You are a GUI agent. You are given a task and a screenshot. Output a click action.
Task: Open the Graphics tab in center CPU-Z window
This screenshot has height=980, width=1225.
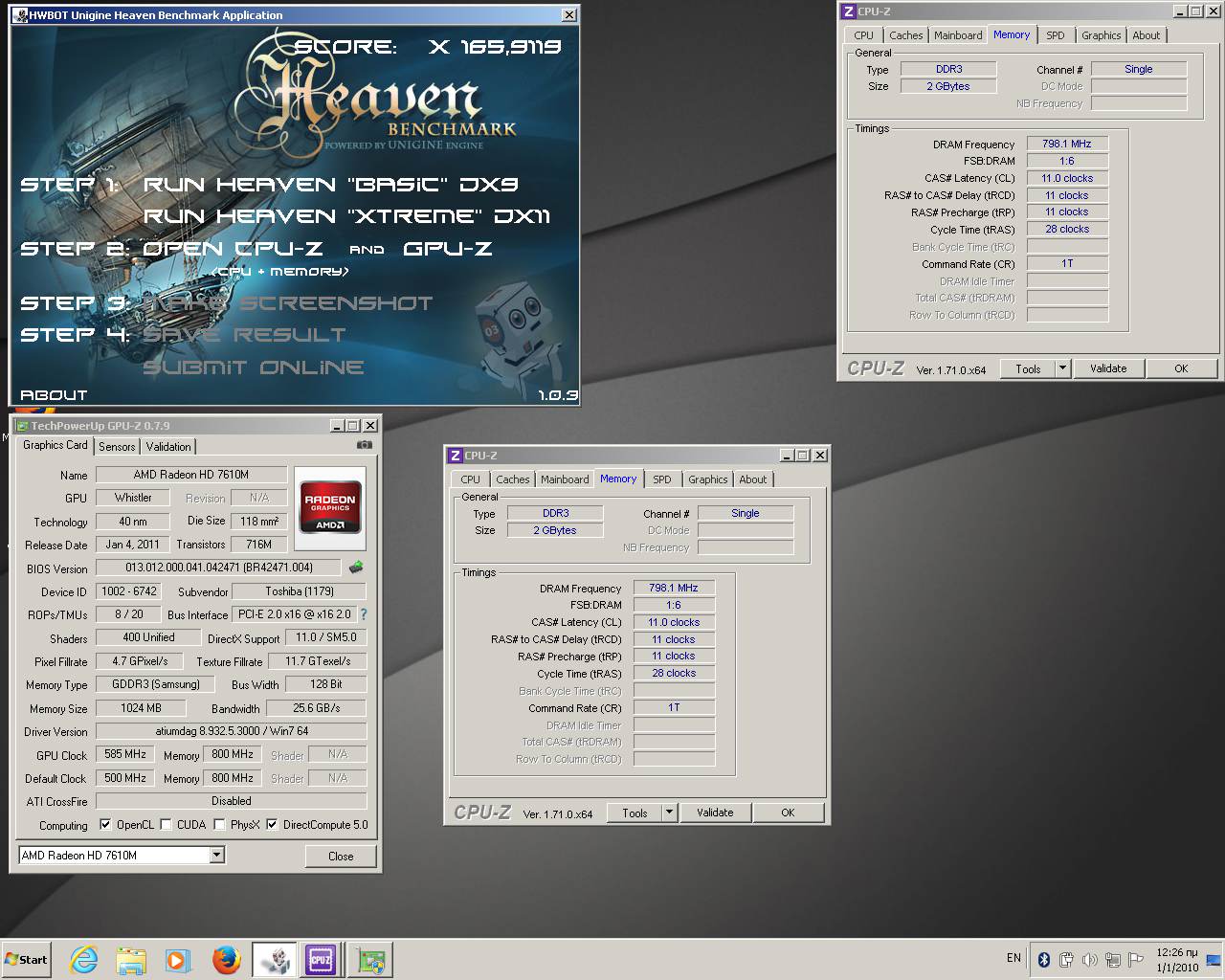pyautogui.click(x=708, y=479)
